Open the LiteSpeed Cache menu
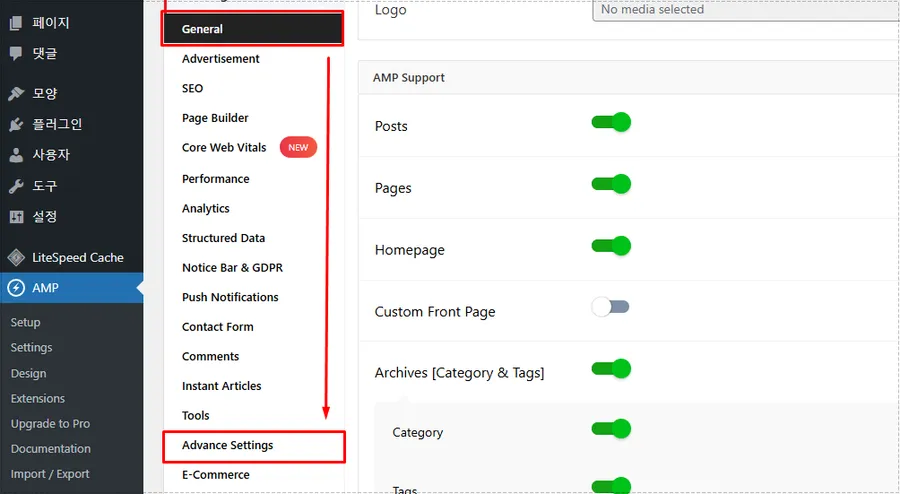The width and height of the screenshot is (900, 494). click(x=77, y=258)
